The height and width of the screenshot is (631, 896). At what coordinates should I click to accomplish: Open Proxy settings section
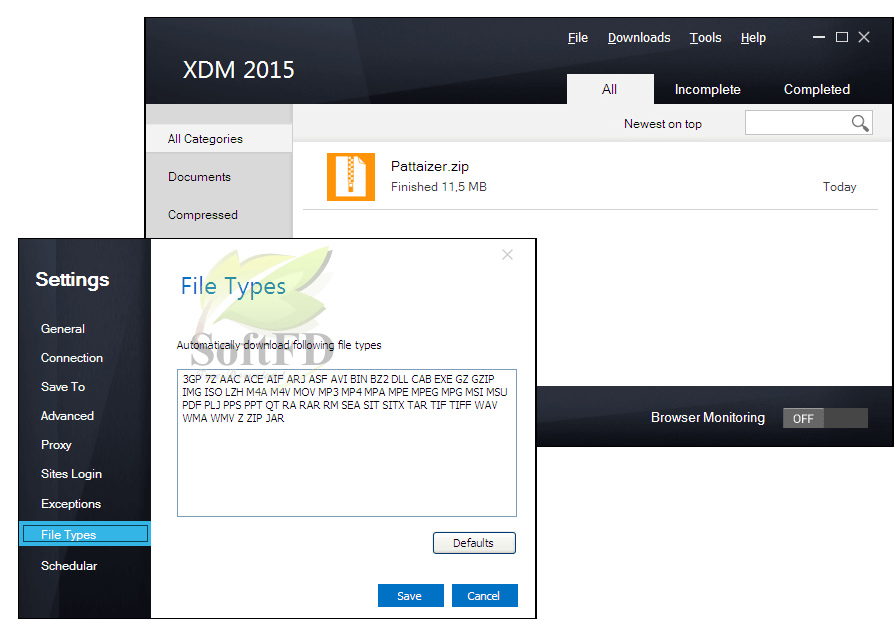pyautogui.click(x=56, y=445)
